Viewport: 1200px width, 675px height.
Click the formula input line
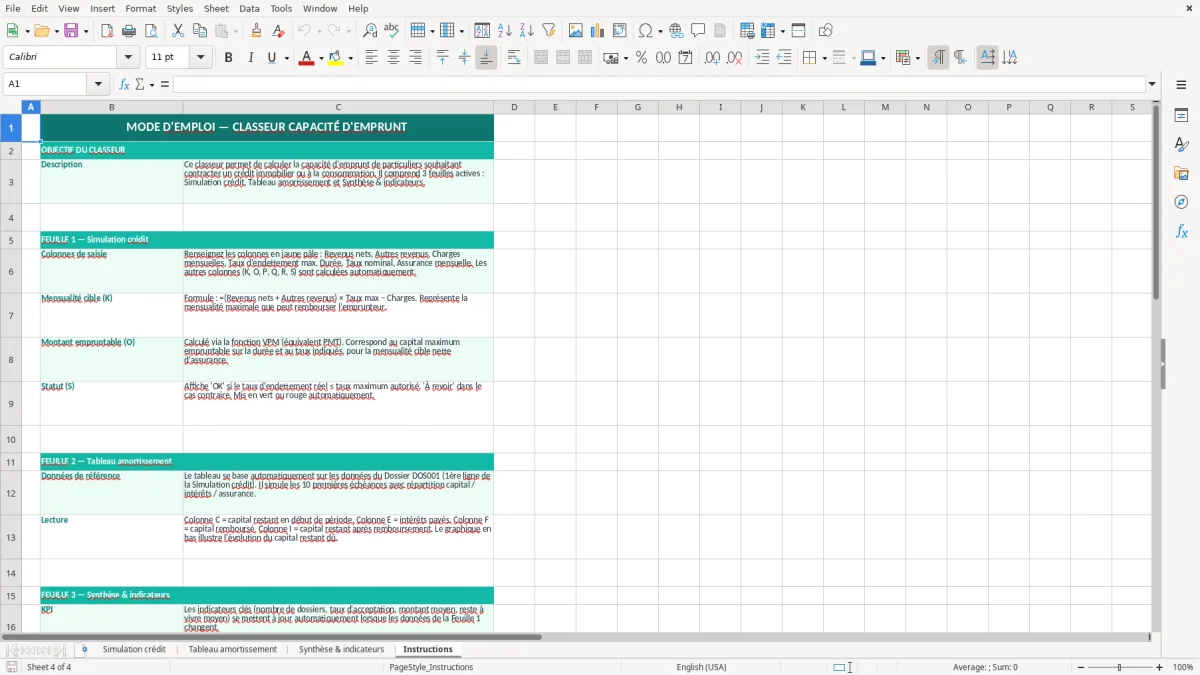tap(658, 84)
